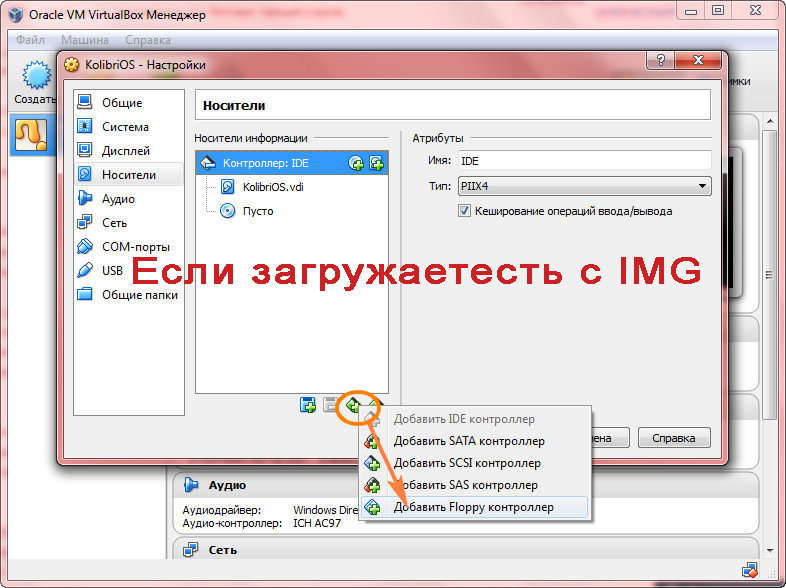The width and height of the screenshot is (786, 588).
Task: Click the add controller icon circled in orange
Action: pyautogui.click(x=353, y=405)
